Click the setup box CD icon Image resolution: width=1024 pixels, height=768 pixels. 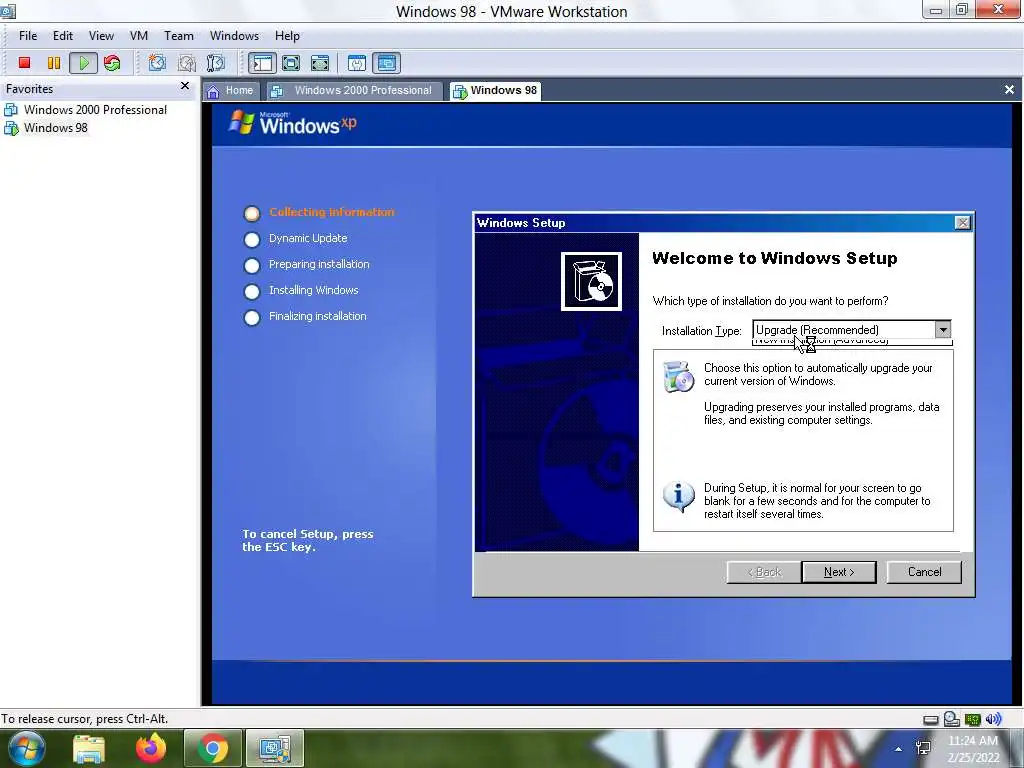point(591,281)
